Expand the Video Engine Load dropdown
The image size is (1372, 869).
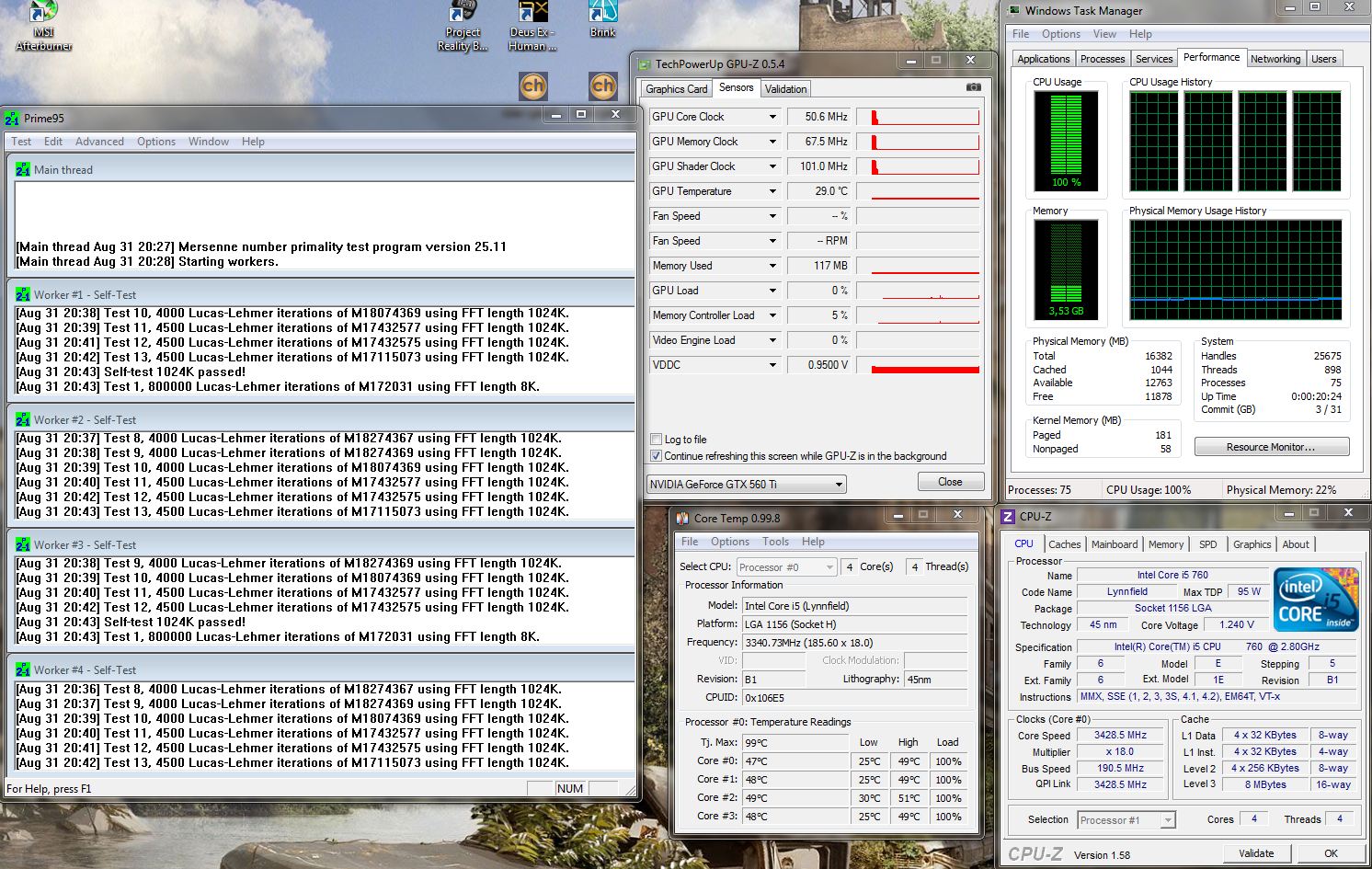pos(772,340)
